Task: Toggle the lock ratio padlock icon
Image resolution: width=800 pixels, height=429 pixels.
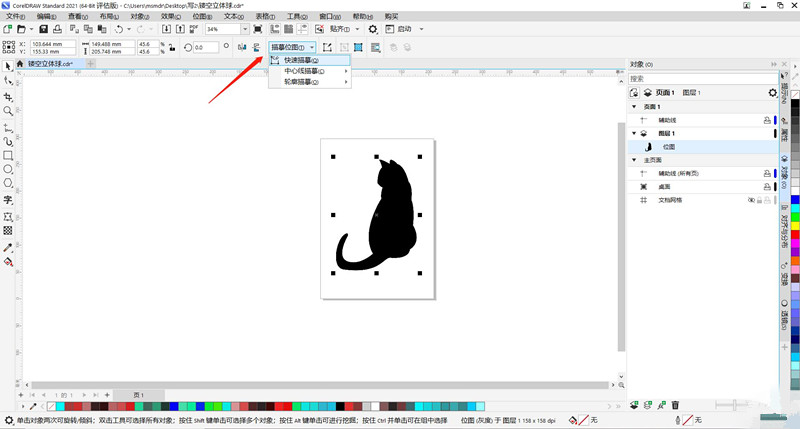Action: point(172,47)
